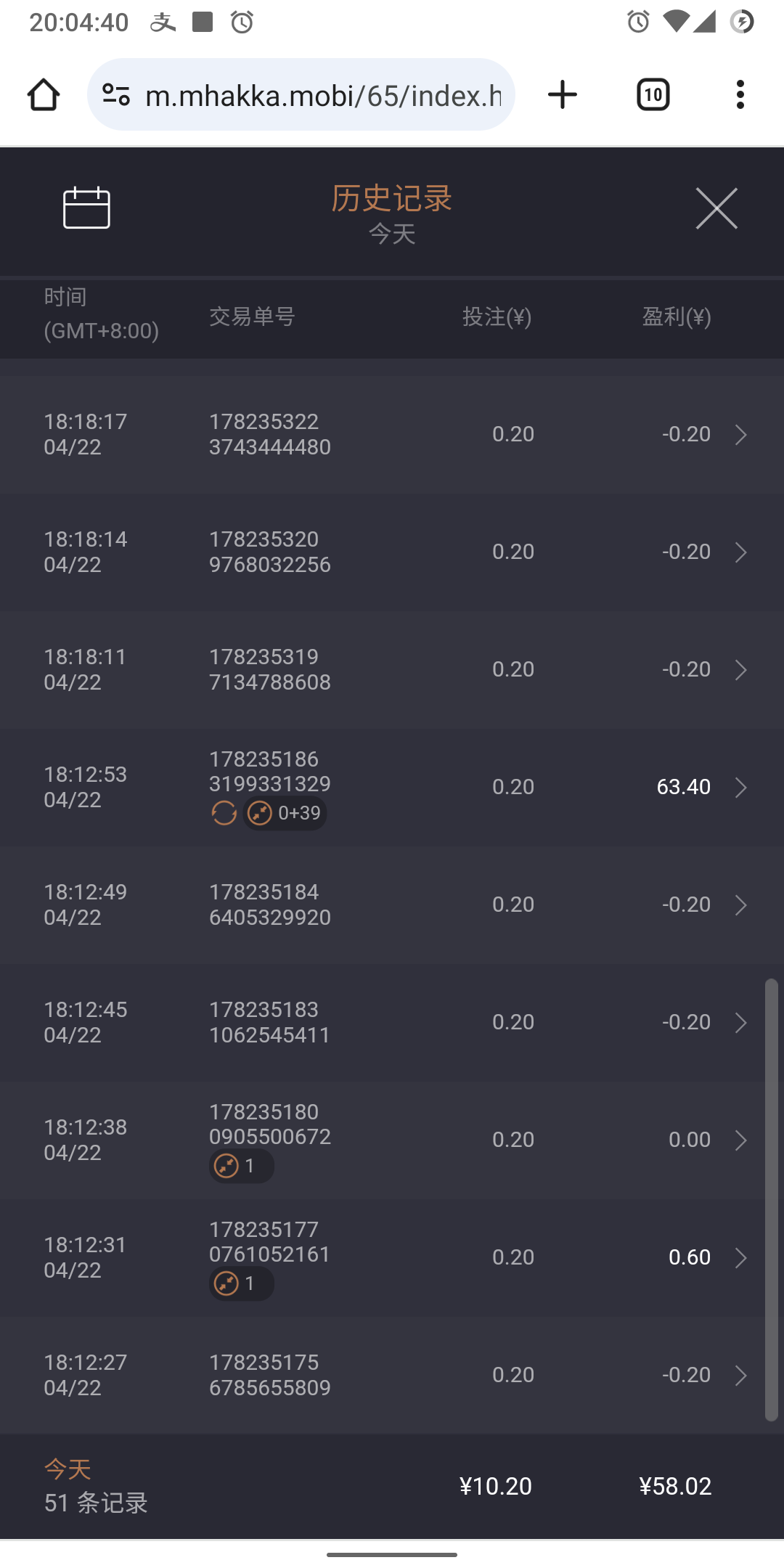Tap the browser home icon
The width and height of the screenshot is (784, 1568).
(44, 95)
